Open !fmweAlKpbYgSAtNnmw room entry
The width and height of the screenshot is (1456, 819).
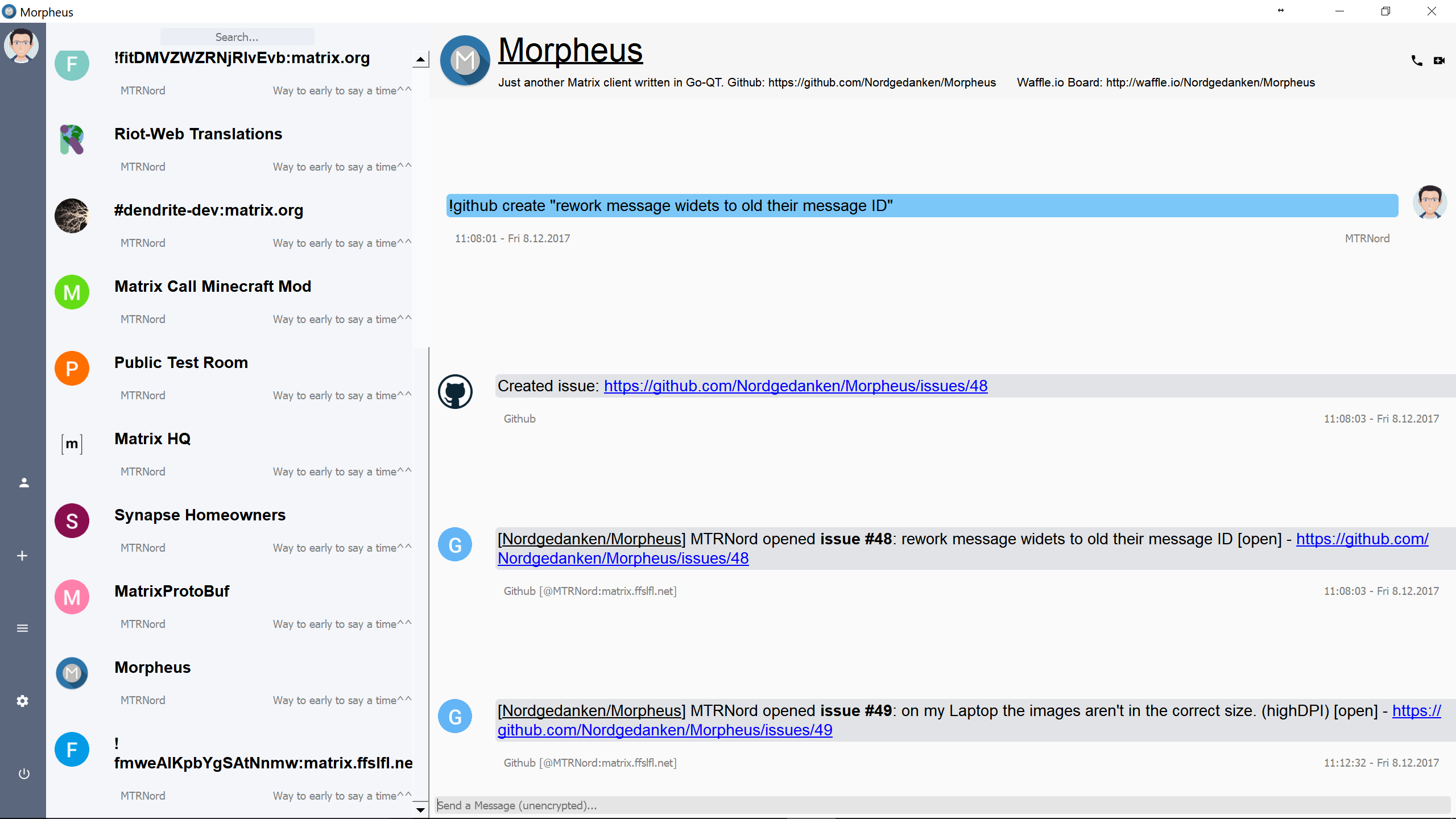point(233,767)
